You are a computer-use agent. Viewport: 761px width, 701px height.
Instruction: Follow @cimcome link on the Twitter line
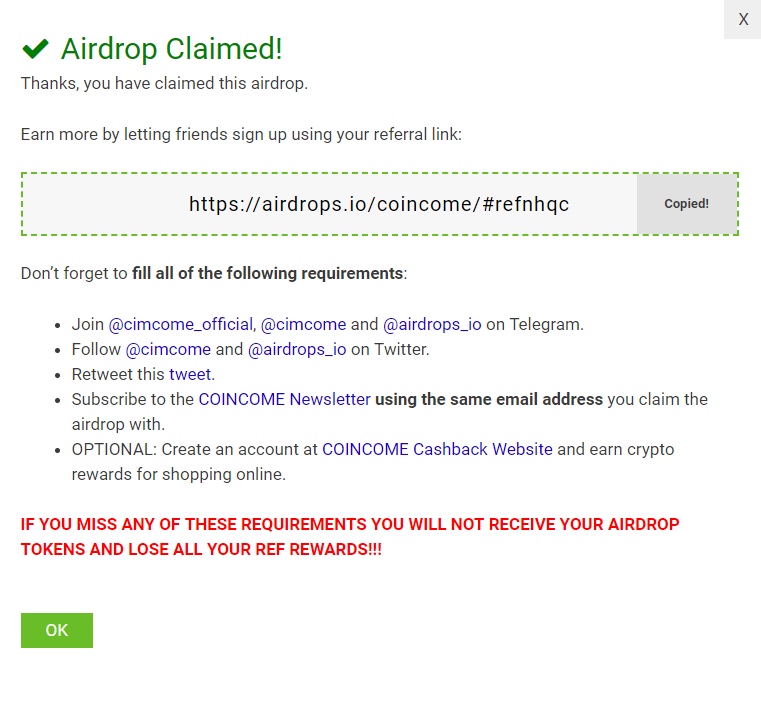click(168, 349)
